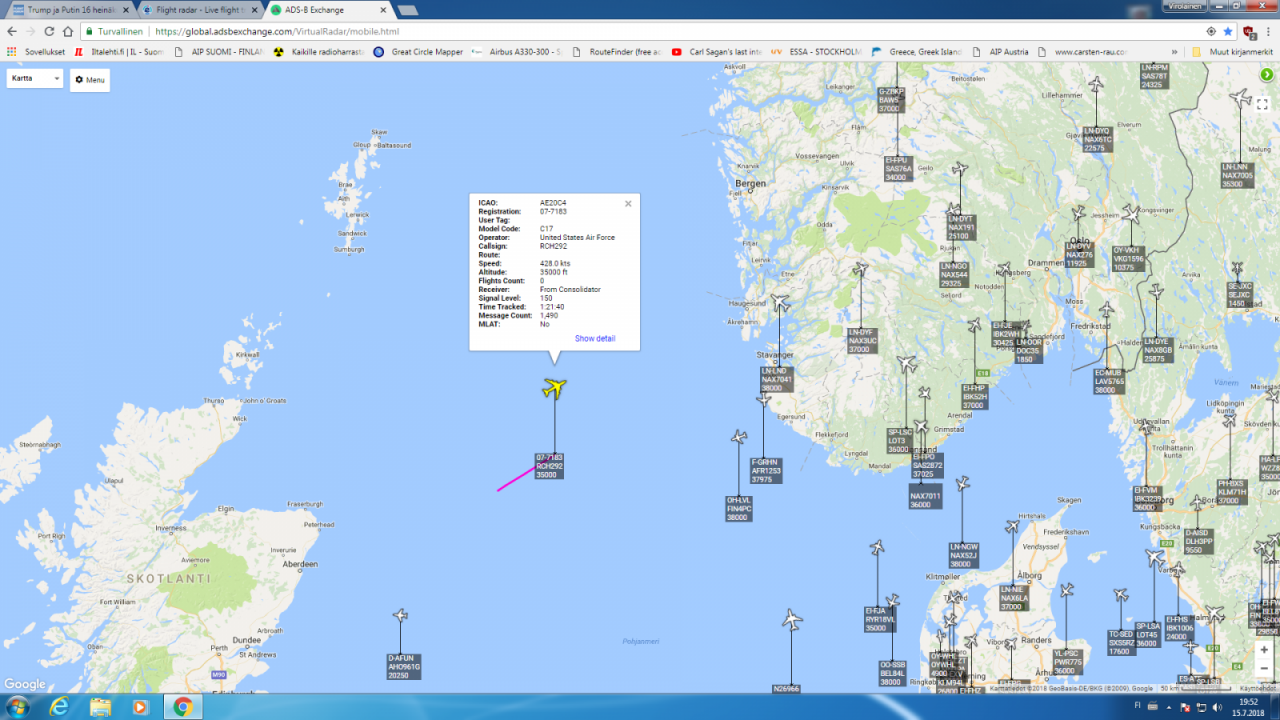Select the TC-SED SXS5RZ aircraft icon
Image resolution: width=1280 pixels, height=720 pixels.
click(1121, 596)
